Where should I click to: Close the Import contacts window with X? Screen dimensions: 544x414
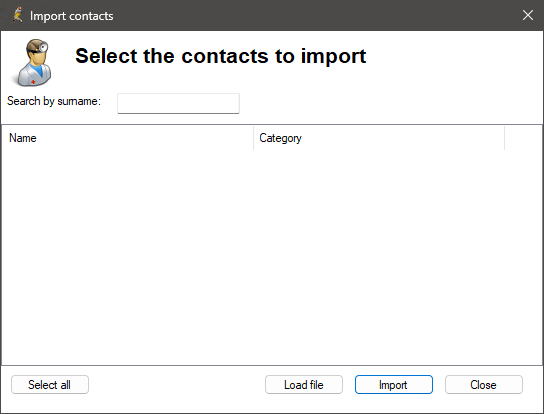(528, 15)
